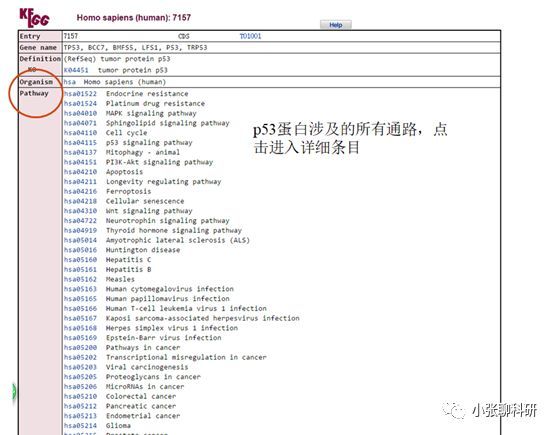Open hsa04310 Wnt signaling pathway link
This screenshot has height=435, width=554.
80,211
